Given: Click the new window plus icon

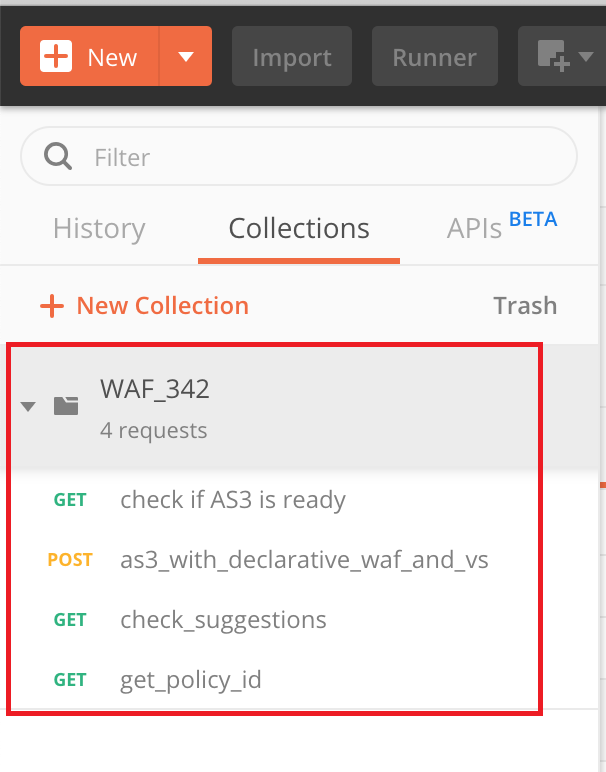Looking at the screenshot, I should pos(553,56).
